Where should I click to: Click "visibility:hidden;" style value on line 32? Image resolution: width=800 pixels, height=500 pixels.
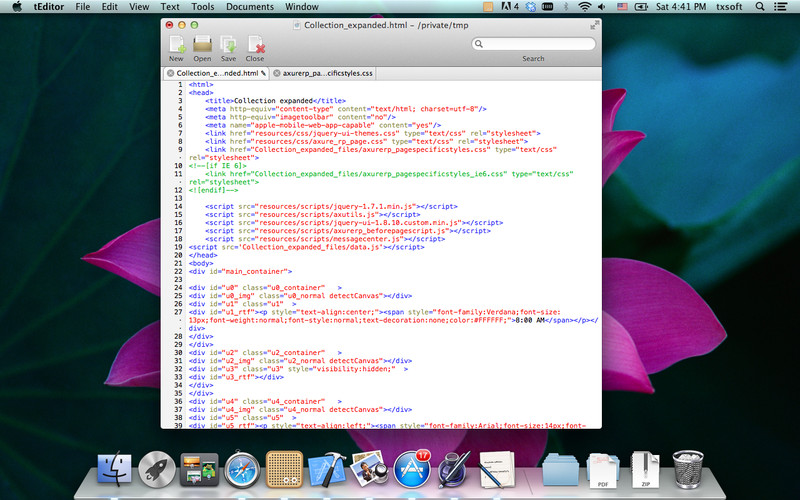point(354,369)
